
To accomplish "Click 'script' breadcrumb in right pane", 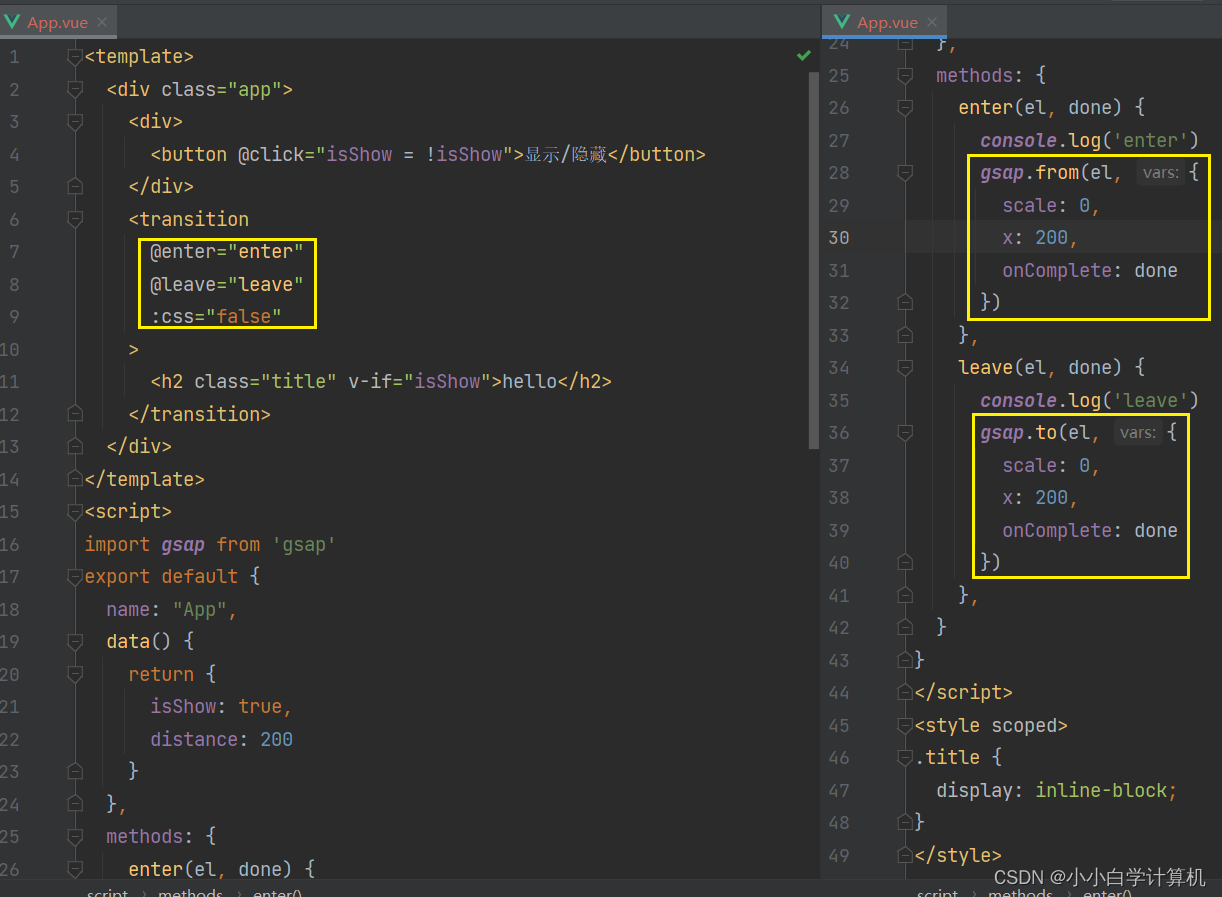I will 937,891.
